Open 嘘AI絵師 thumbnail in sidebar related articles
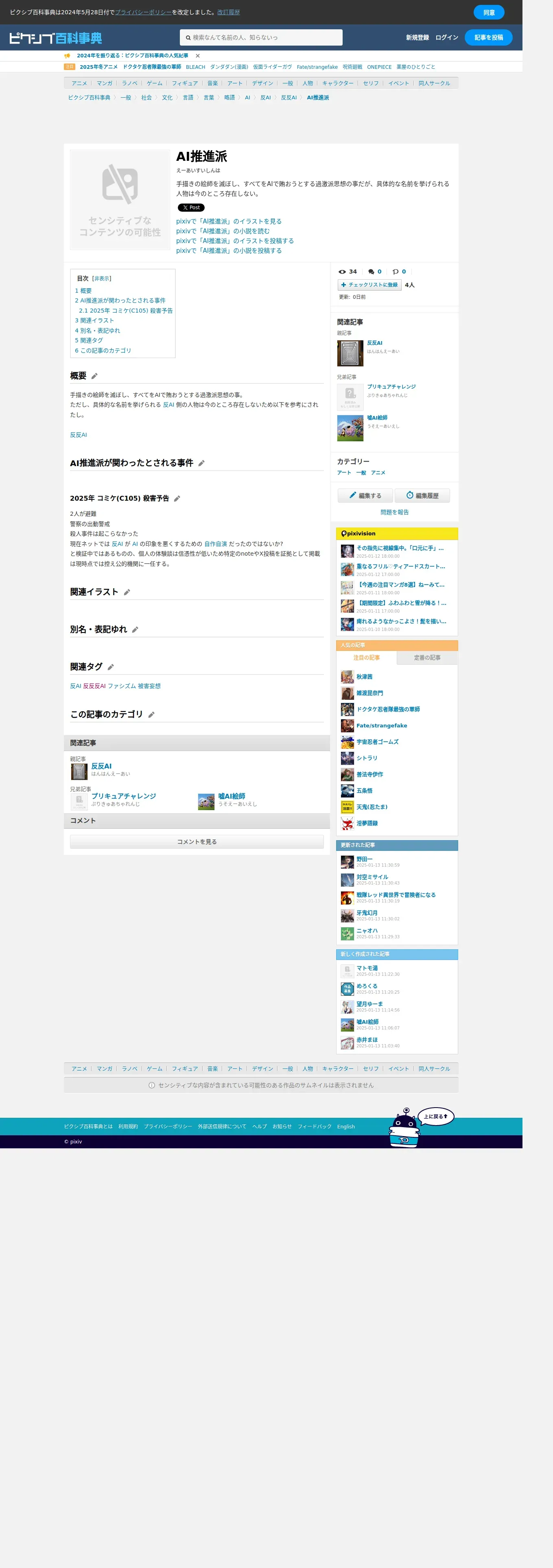Screen dimensions: 553x1568 350,428
